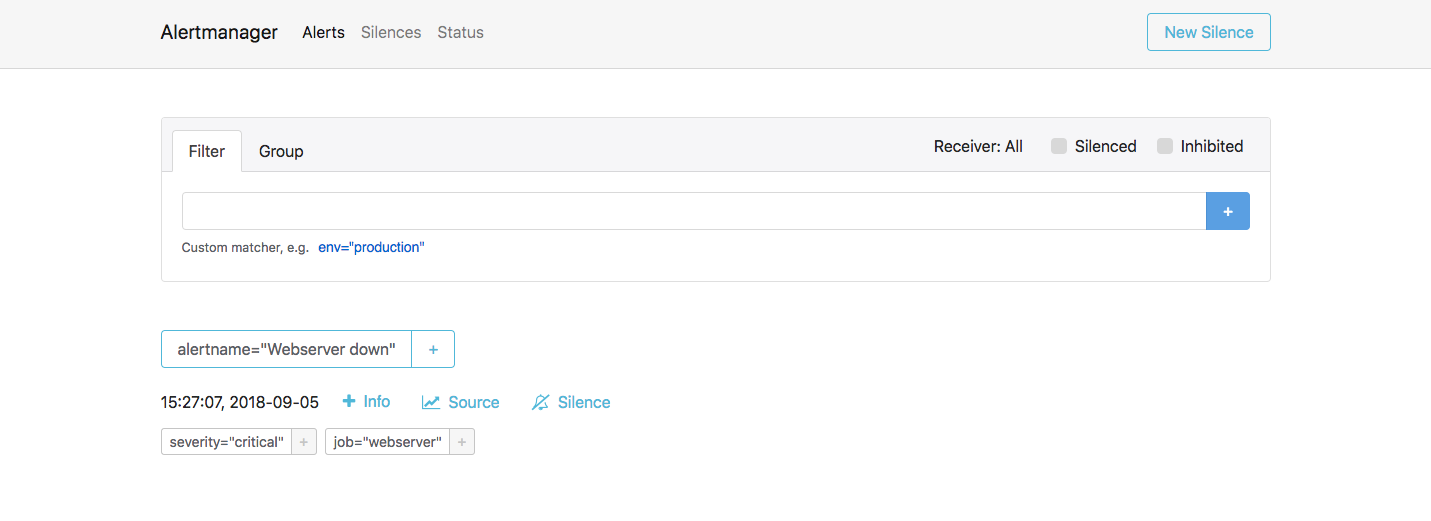Go to the Status page

click(460, 32)
